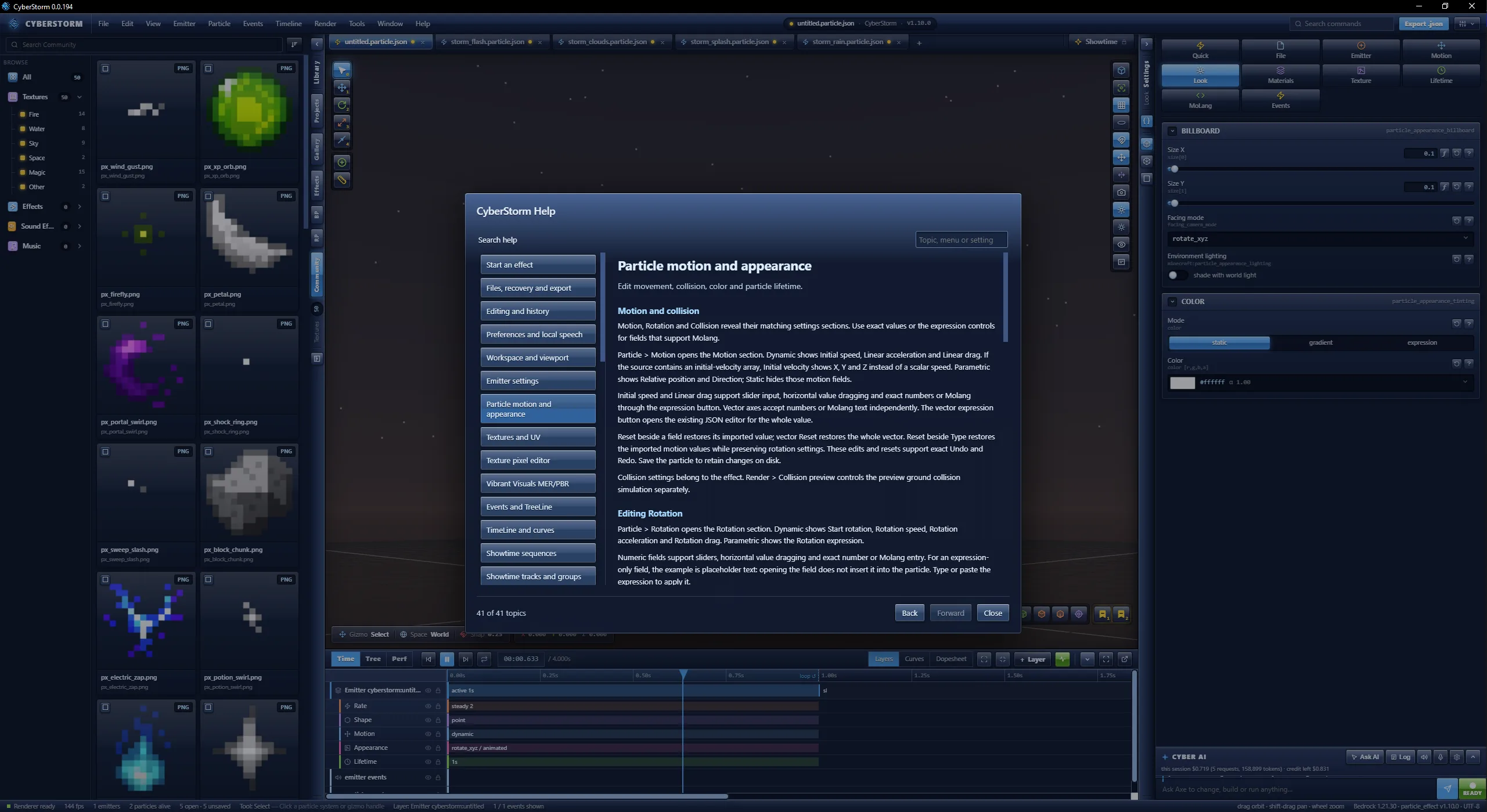
Task: Select the px_block_chunk.png thumbnail
Action: tap(249, 493)
